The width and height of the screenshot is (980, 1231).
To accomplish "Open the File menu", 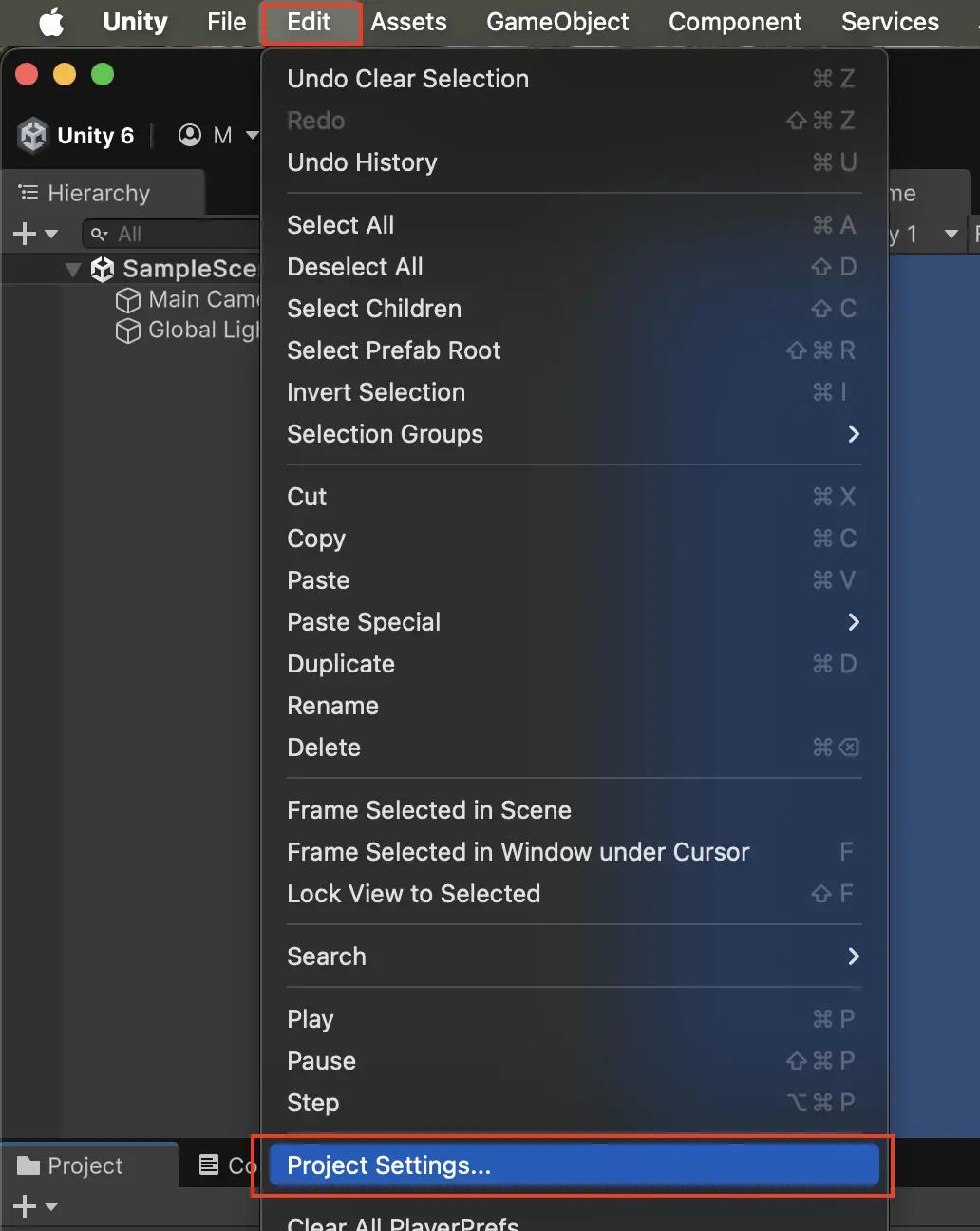I will coord(226,22).
